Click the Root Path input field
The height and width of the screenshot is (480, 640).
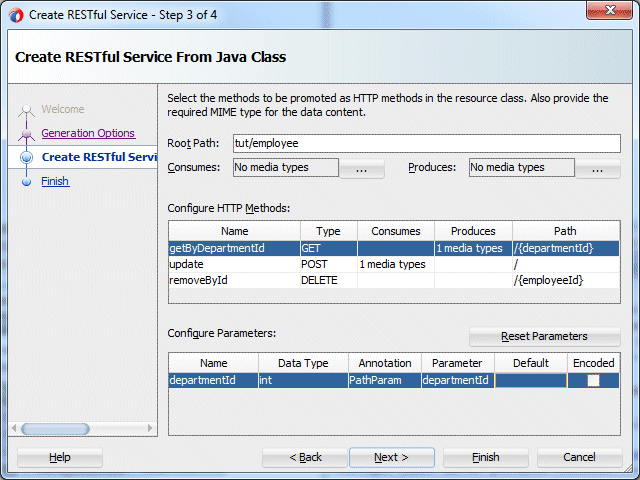pos(427,143)
